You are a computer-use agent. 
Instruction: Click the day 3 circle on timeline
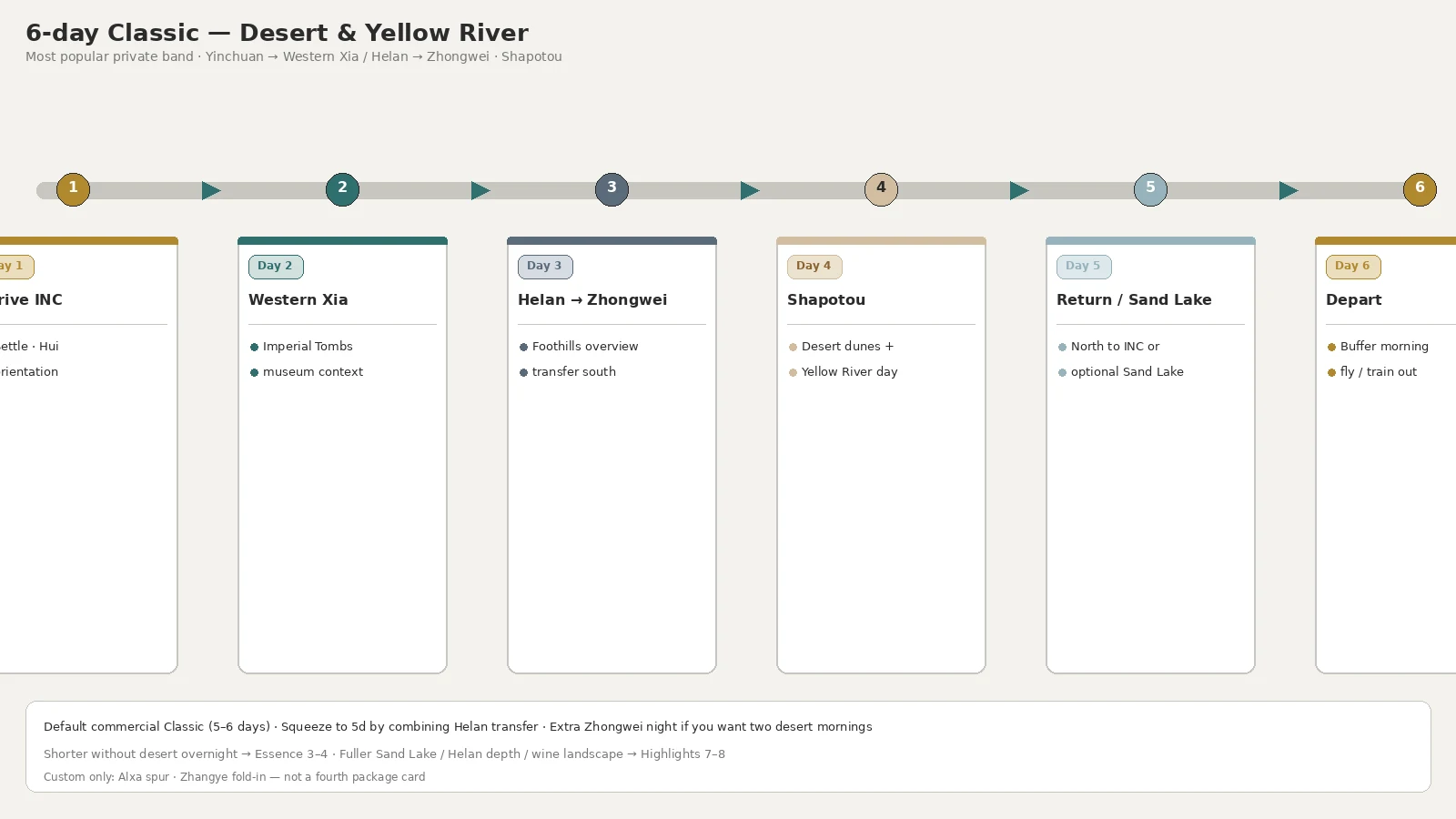click(x=612, y=189)
